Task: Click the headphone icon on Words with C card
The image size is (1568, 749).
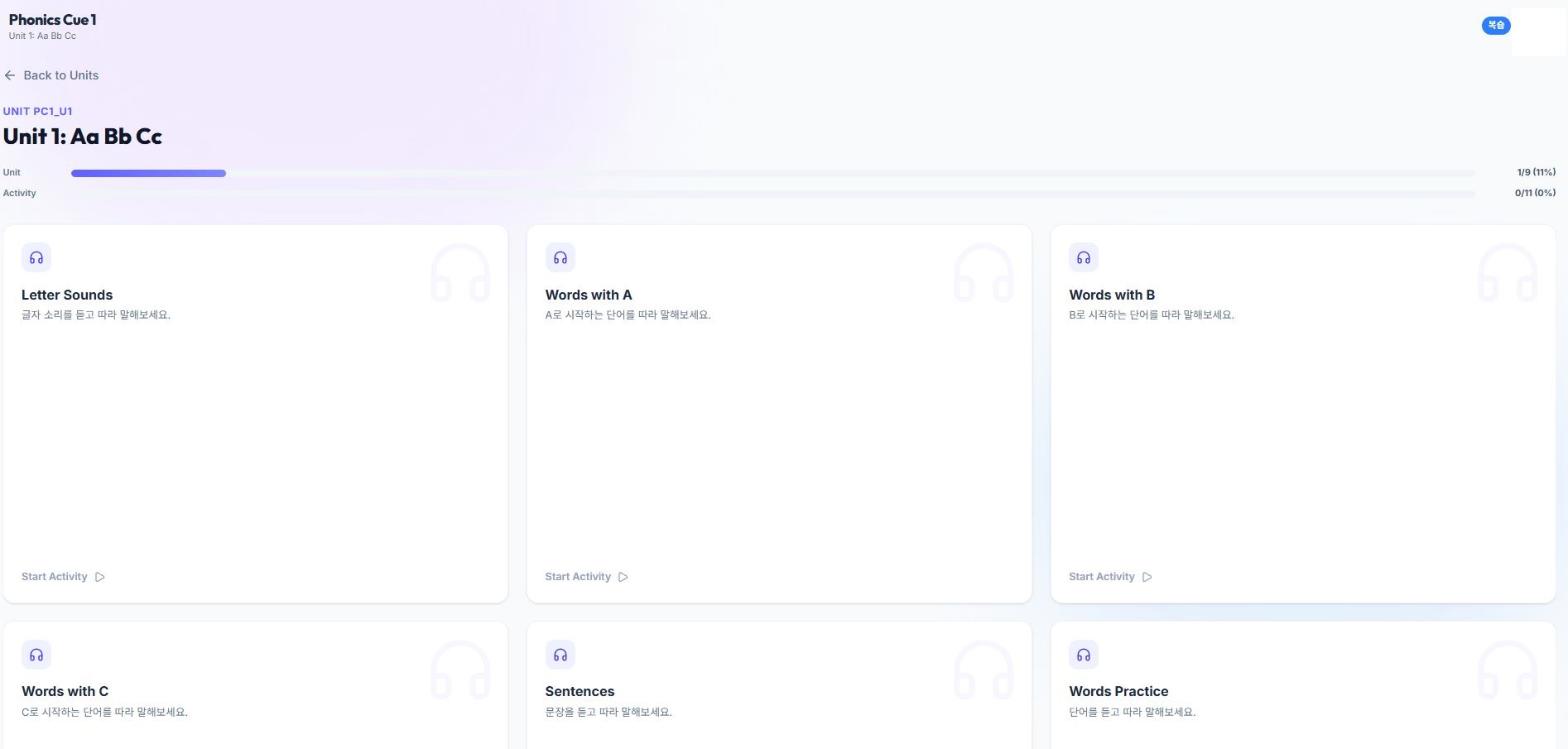Action: 36,655
